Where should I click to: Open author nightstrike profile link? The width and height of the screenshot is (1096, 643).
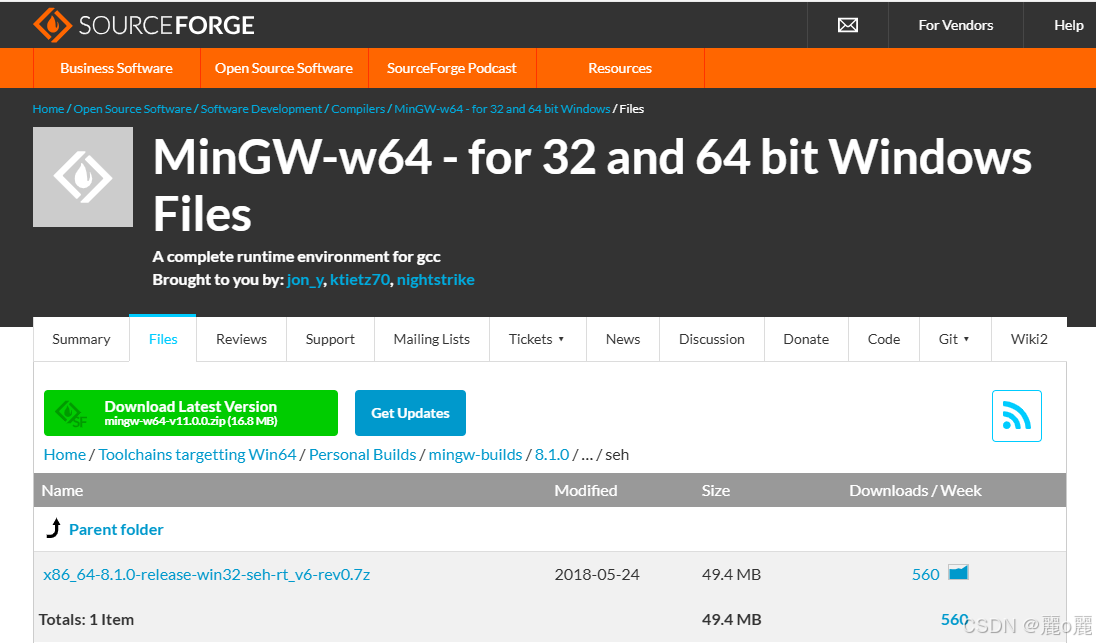(x=435, y=280)
